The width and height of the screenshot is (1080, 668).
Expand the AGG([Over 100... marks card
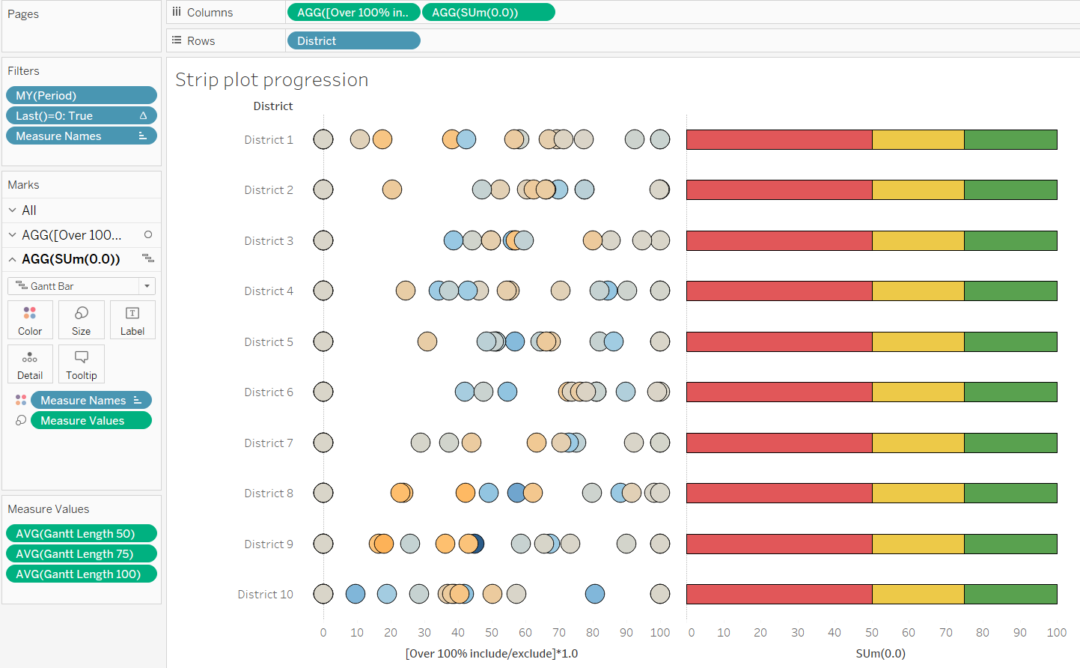[x=10, y=234]
